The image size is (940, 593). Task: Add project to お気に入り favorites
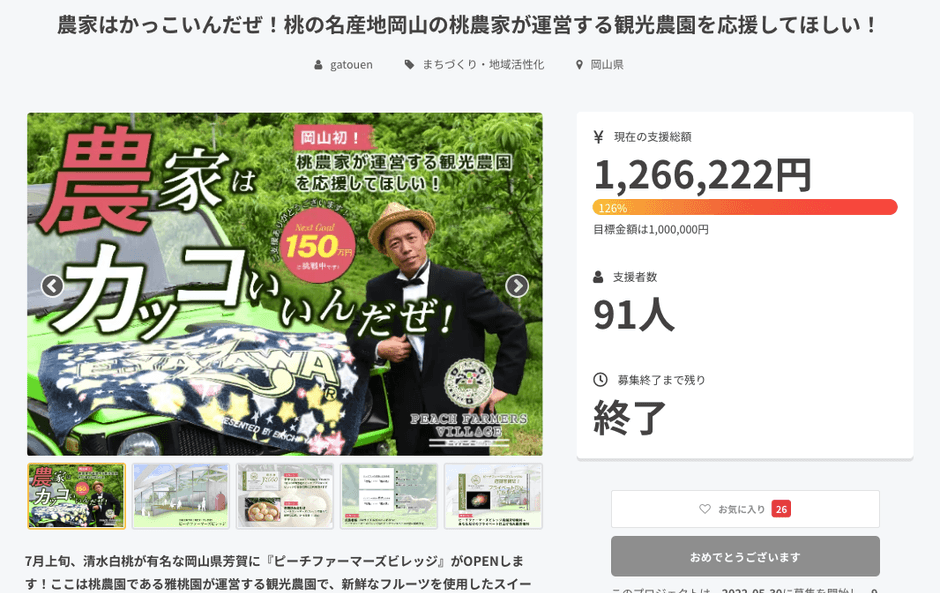(x=745, y=509)
